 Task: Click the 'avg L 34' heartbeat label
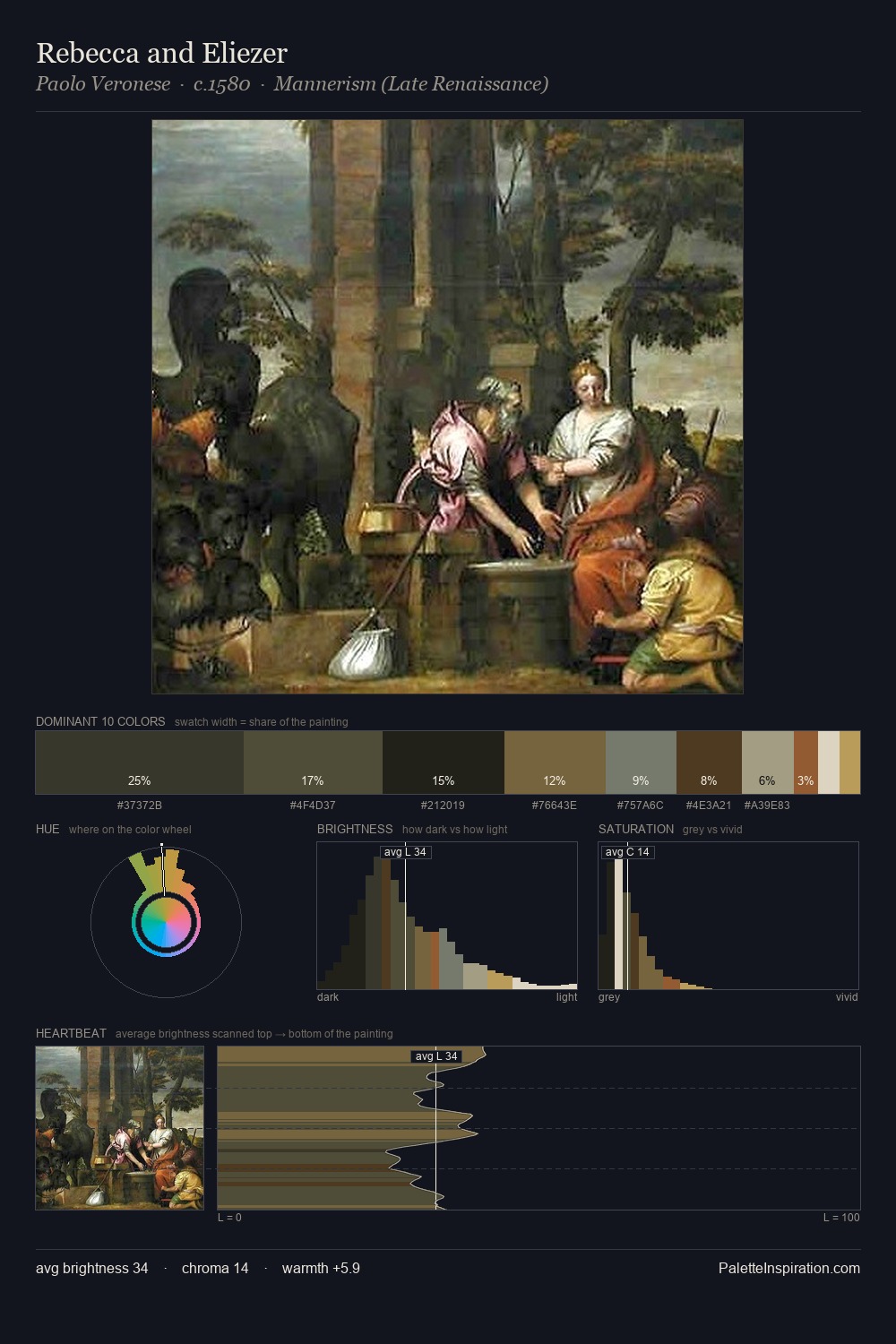point(436,1056)
